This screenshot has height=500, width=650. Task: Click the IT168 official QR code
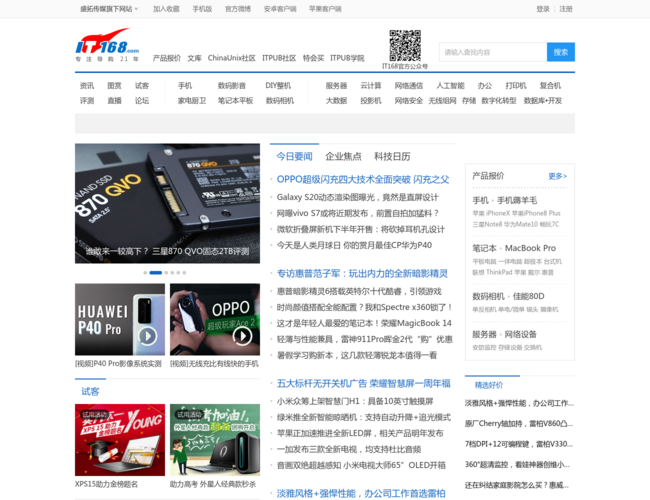[x=405, y=46]
